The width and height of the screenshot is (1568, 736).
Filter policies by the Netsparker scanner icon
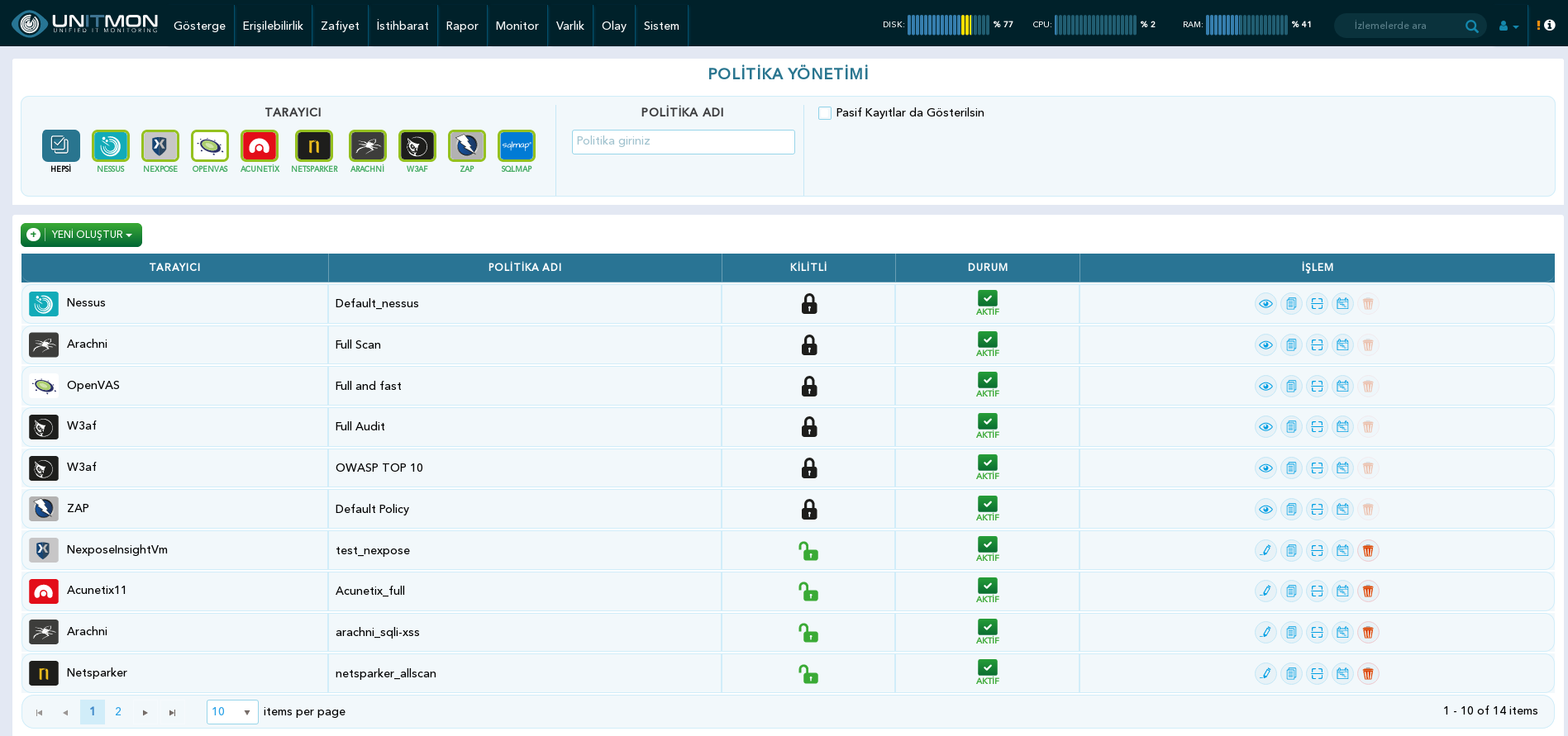tap(314, 146)
